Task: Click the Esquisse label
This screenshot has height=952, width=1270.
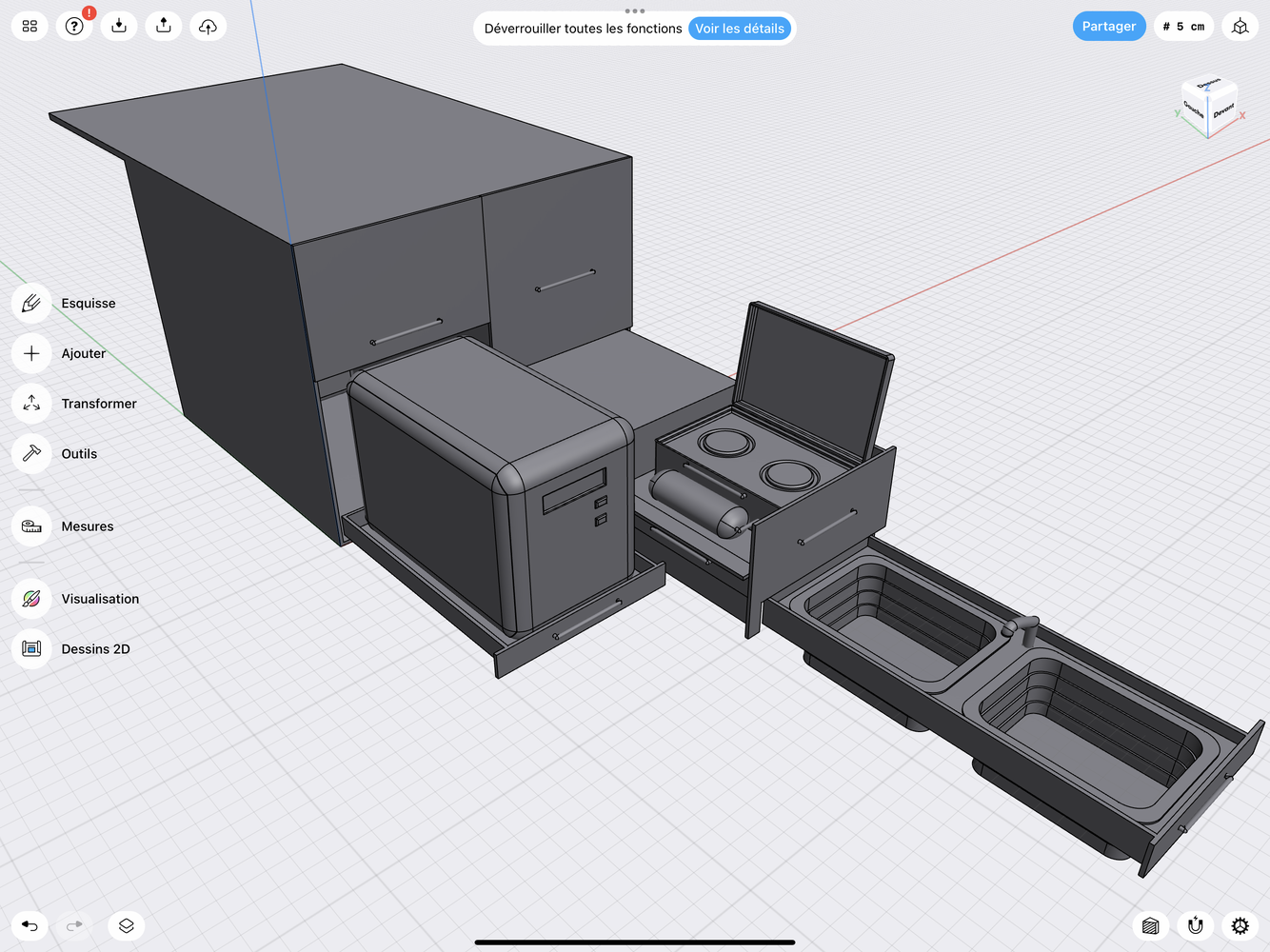Action: pos(89,304)
